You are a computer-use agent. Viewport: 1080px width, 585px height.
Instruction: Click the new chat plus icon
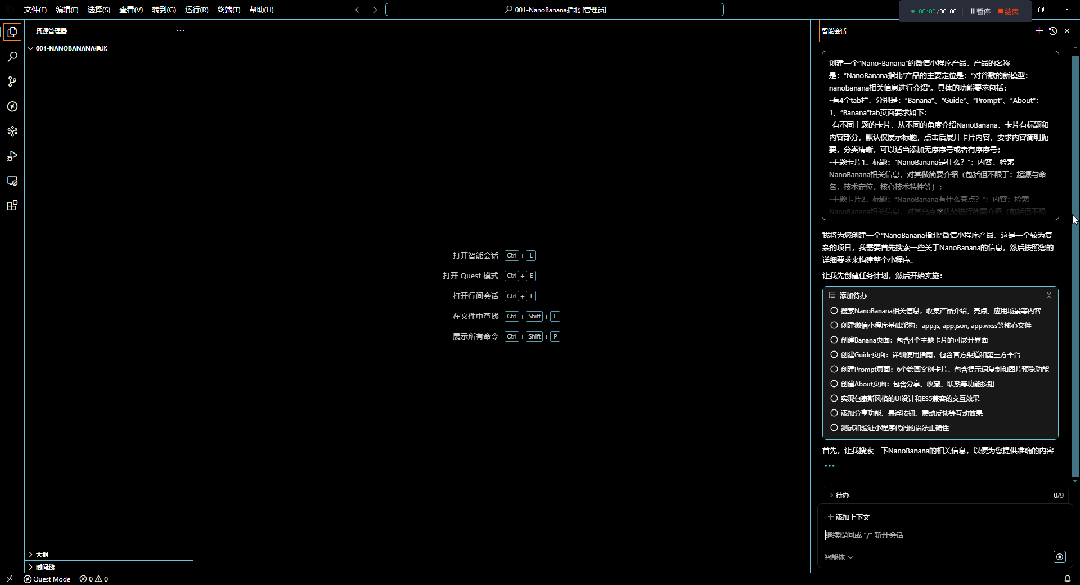[x=1040, y=31]
